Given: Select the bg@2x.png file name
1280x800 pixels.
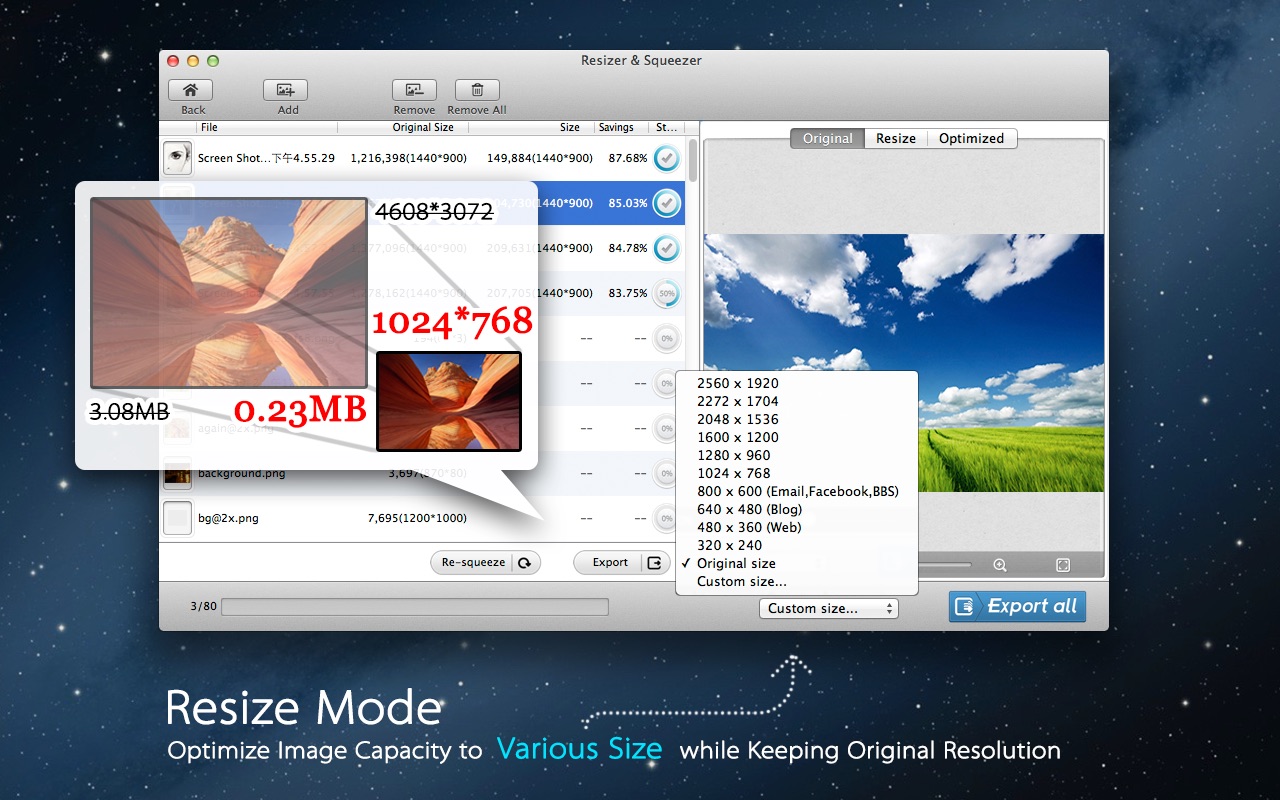Looking at the screenshot, I should tap(228, 518).
